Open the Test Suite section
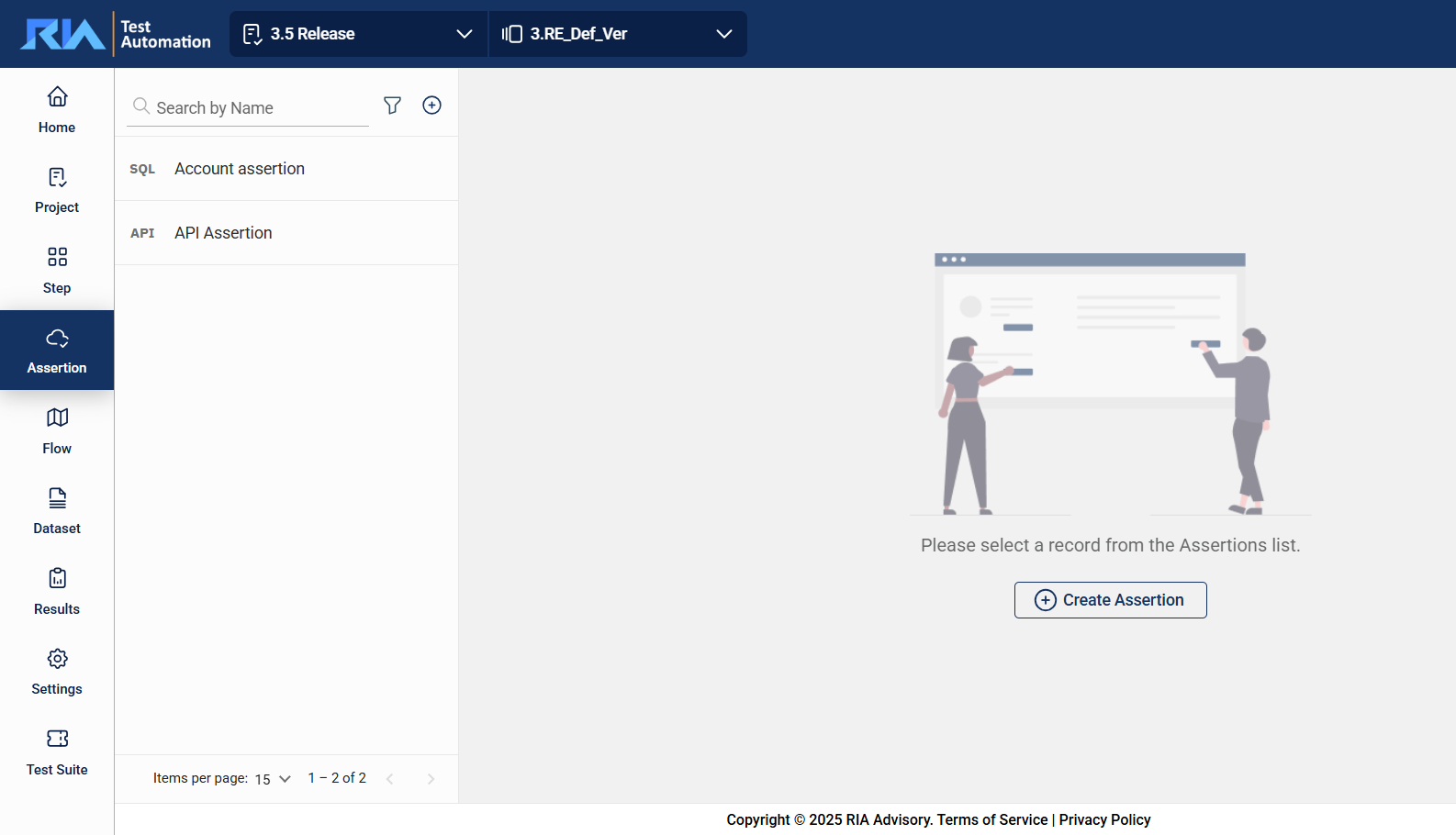This screenshot has width=1456, height=835. (x=57, y=751)
